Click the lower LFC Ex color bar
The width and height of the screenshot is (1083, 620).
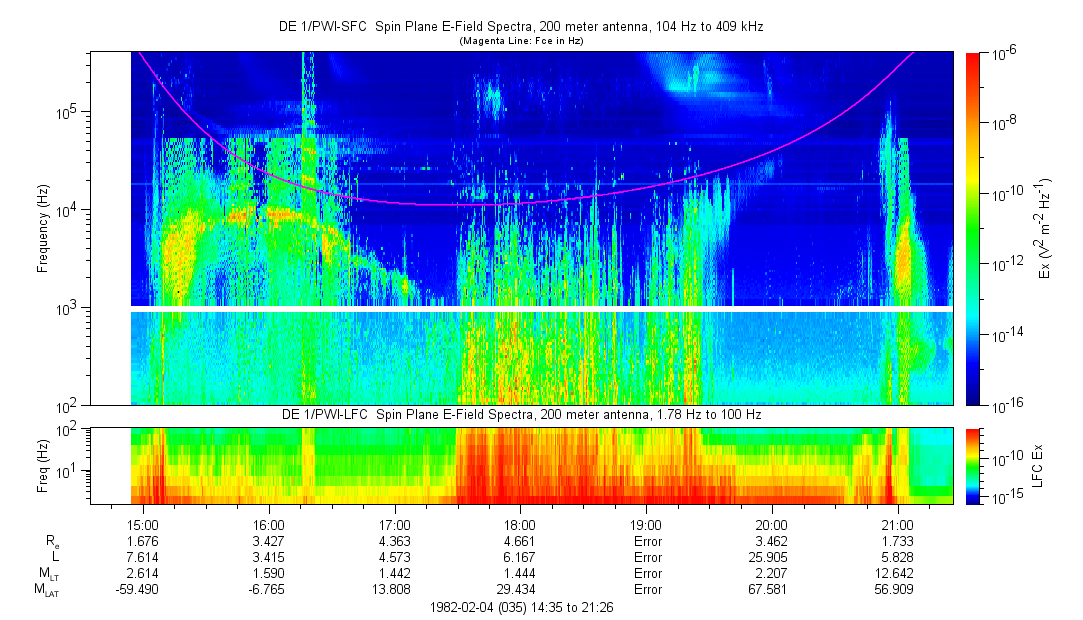pos(973,465)
